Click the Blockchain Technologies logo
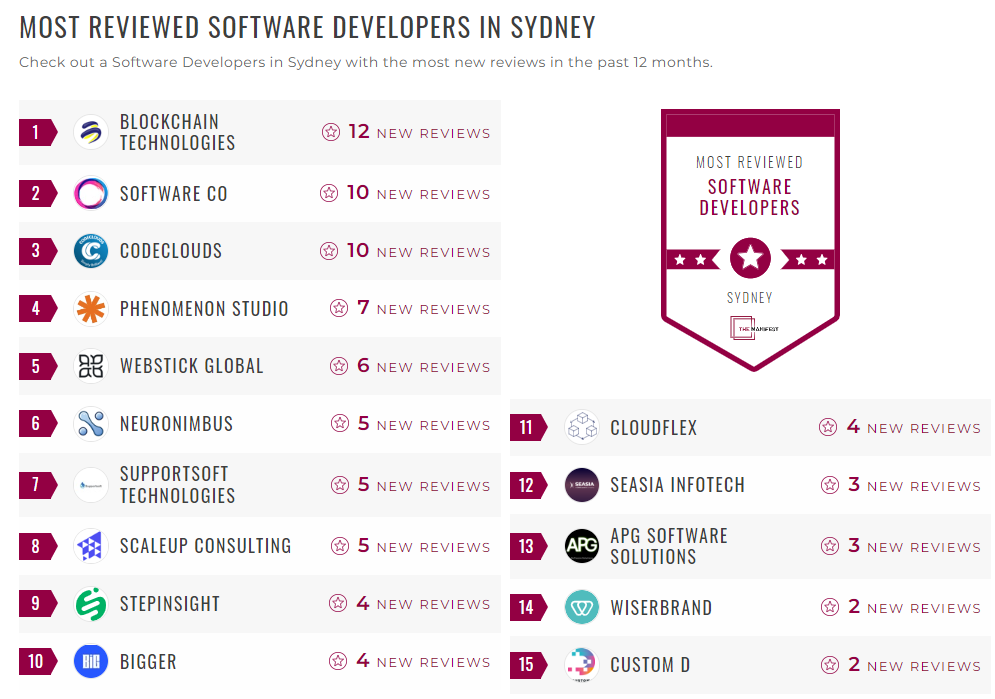Image resolution: width=995 pixels, height=699 pixels. click(90, 132)
